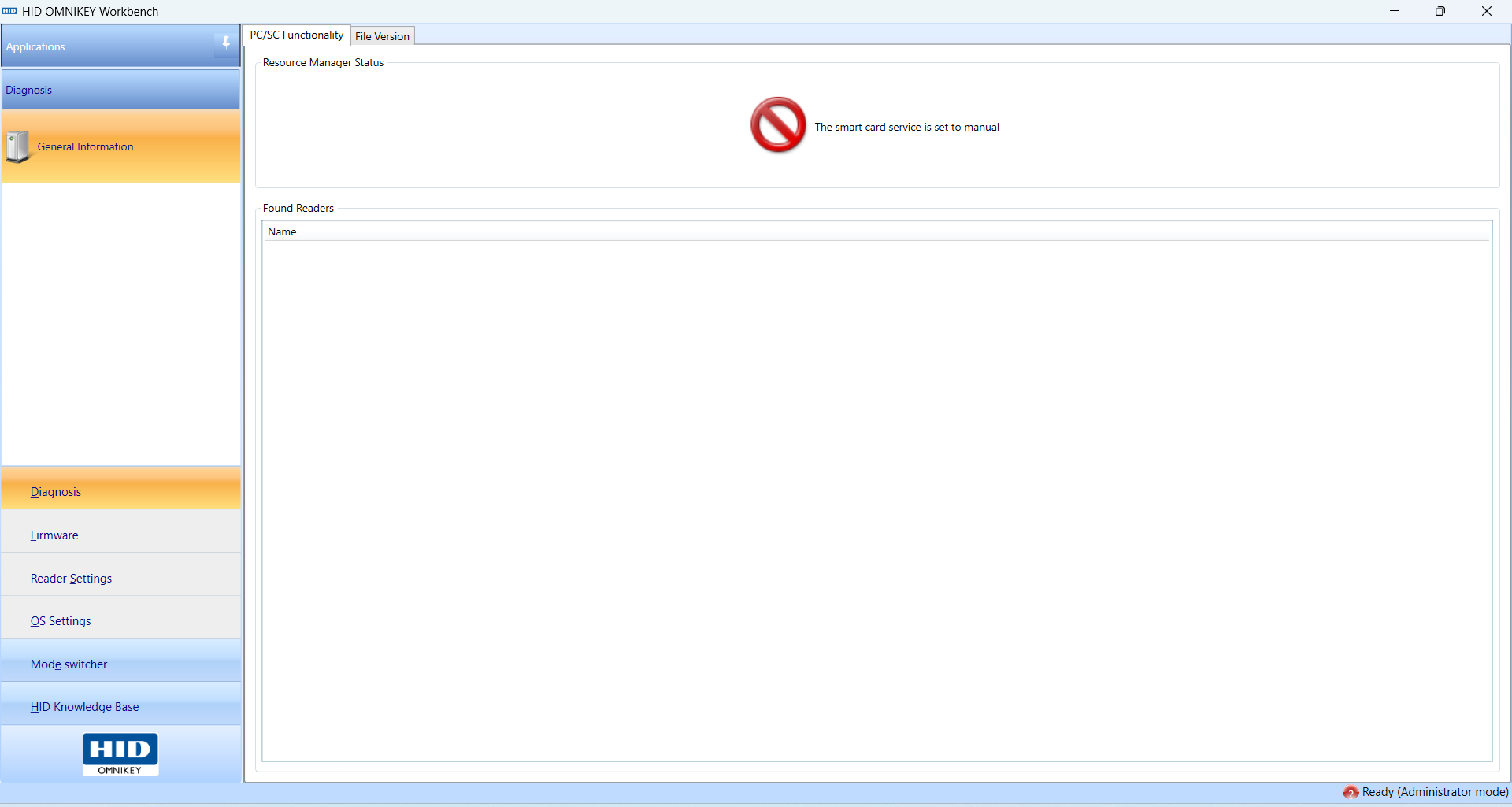Click the HID app icon in title bar
1512x807 pixels.
click(9, 11)
